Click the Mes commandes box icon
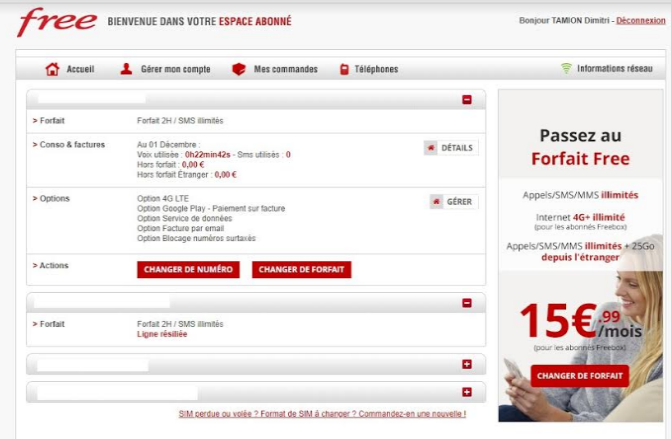The height and width of the screenshot is (439, 671). (x=239, y=69)
